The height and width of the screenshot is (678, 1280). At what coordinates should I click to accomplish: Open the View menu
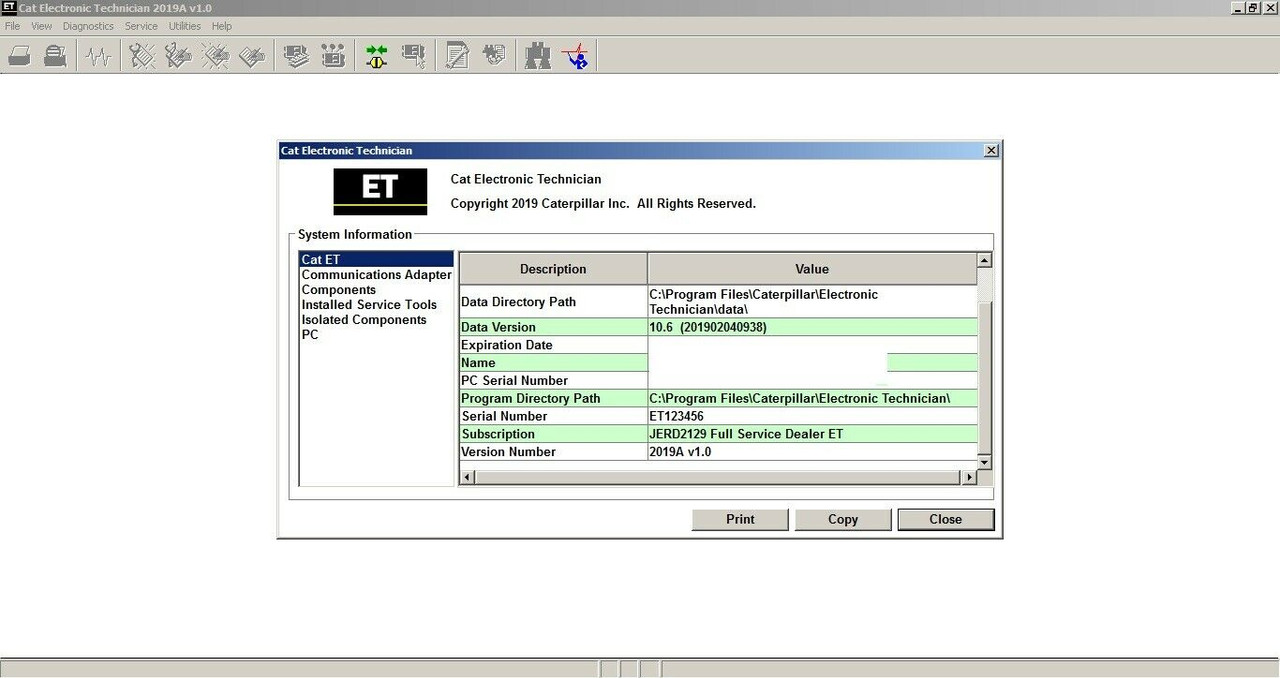(x=41, y=26)
